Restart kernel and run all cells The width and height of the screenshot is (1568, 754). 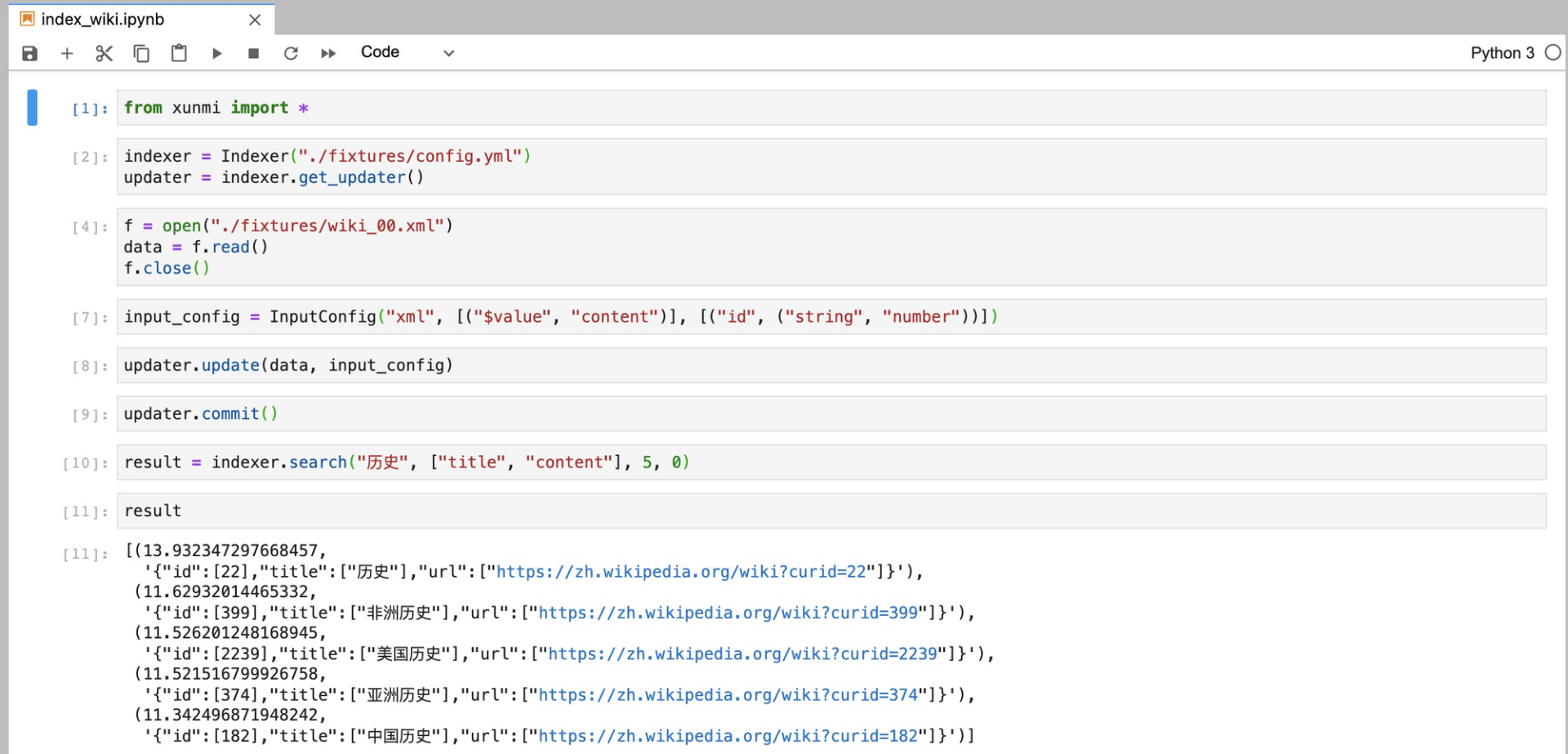pos(328,53)
